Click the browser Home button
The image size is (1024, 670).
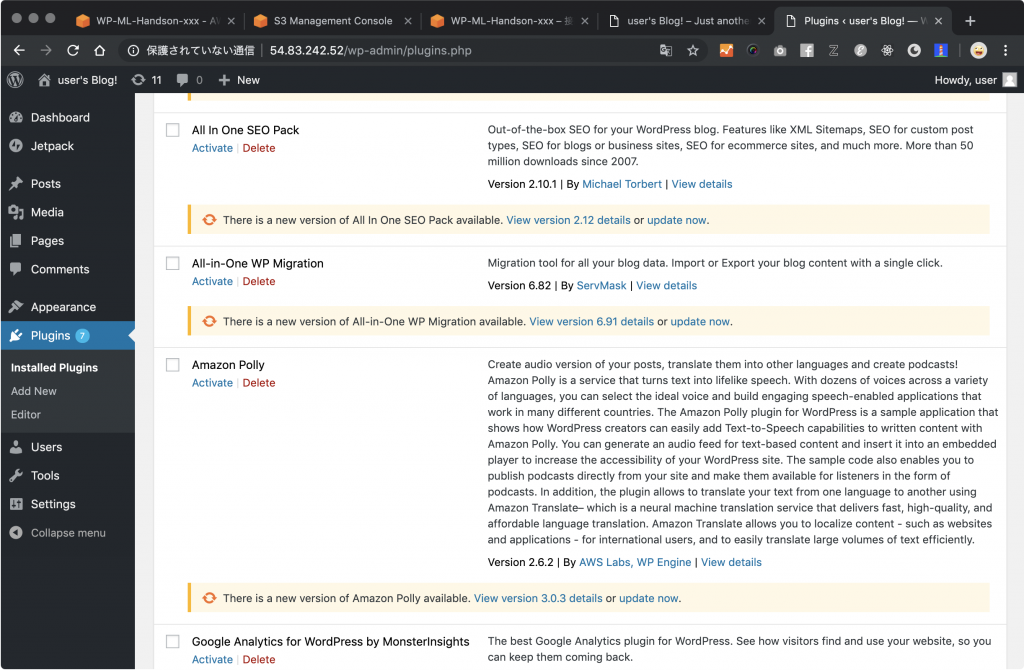[99, 50]
